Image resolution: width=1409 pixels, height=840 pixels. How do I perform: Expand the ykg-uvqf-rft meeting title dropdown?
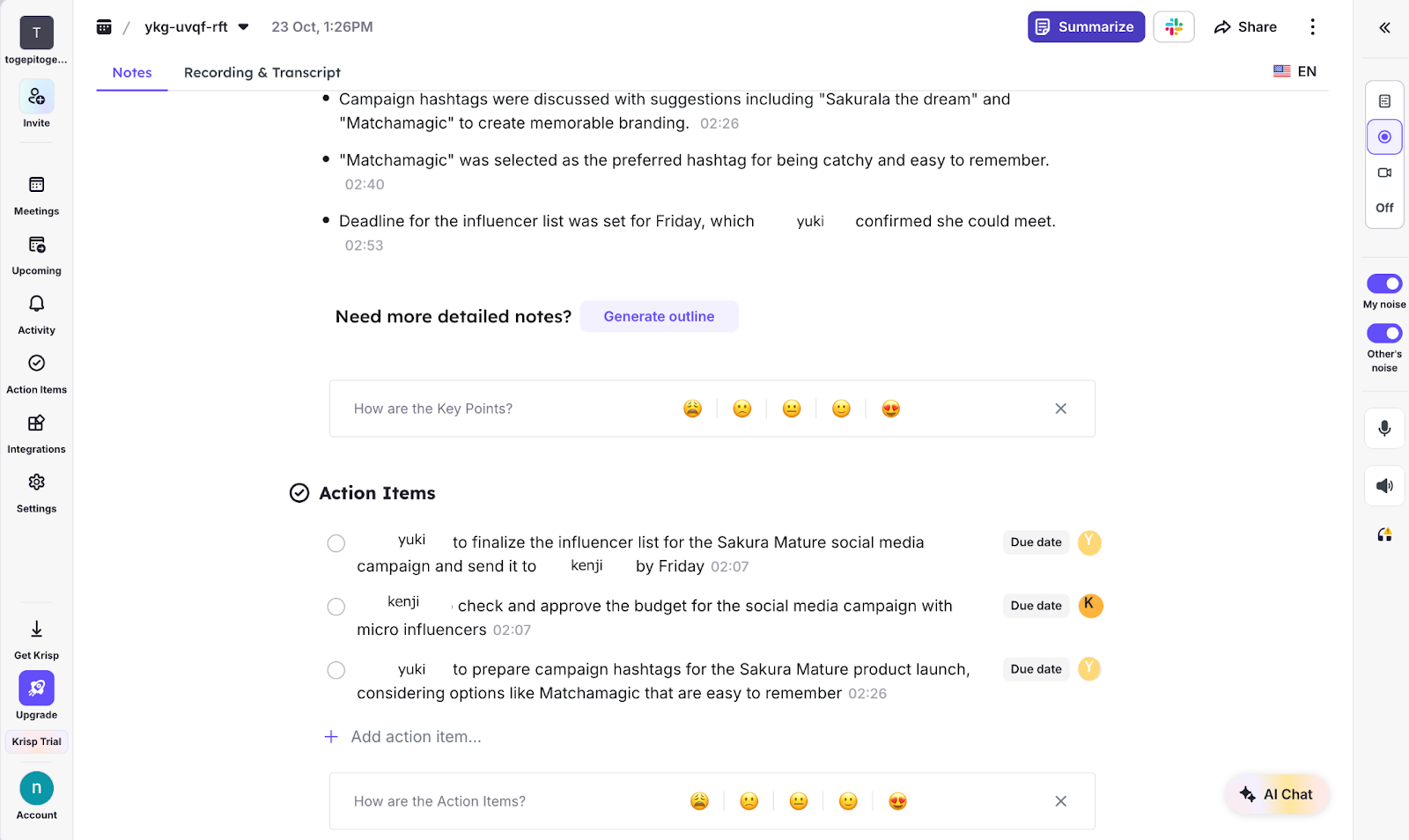[x=243, y=27]
